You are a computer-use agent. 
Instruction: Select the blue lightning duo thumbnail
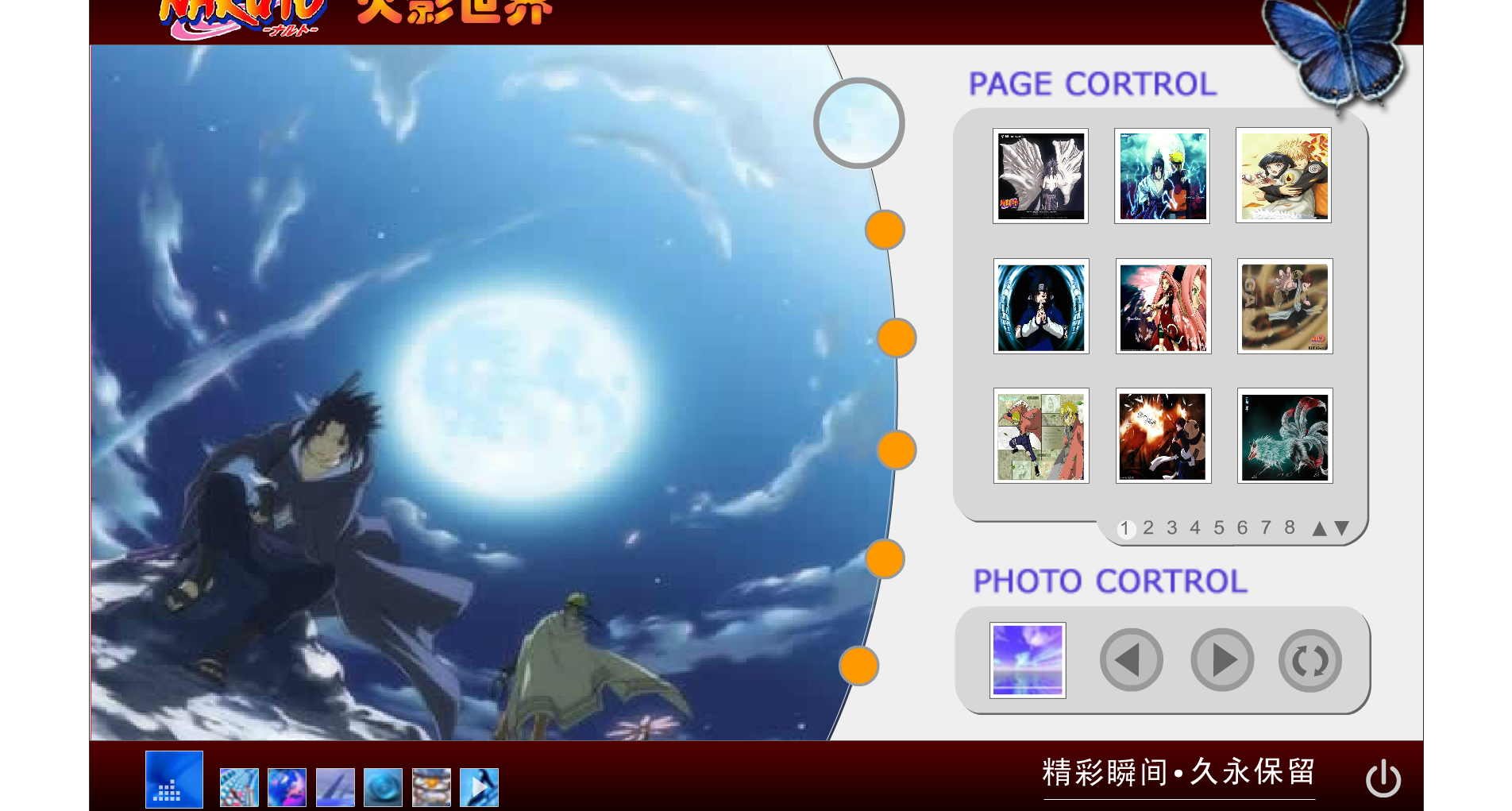[x=1162, y=176]
